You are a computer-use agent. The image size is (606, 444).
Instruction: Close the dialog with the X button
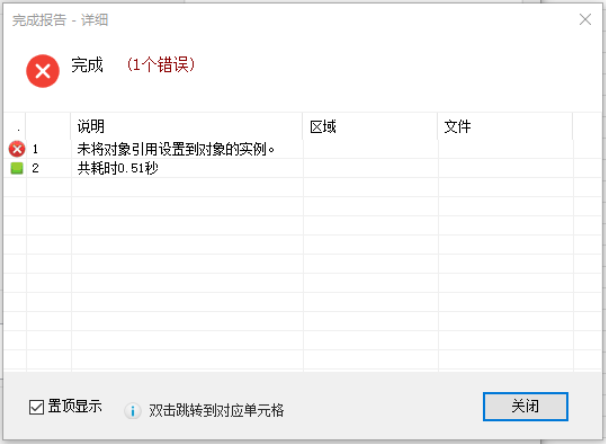click(585, 19)
